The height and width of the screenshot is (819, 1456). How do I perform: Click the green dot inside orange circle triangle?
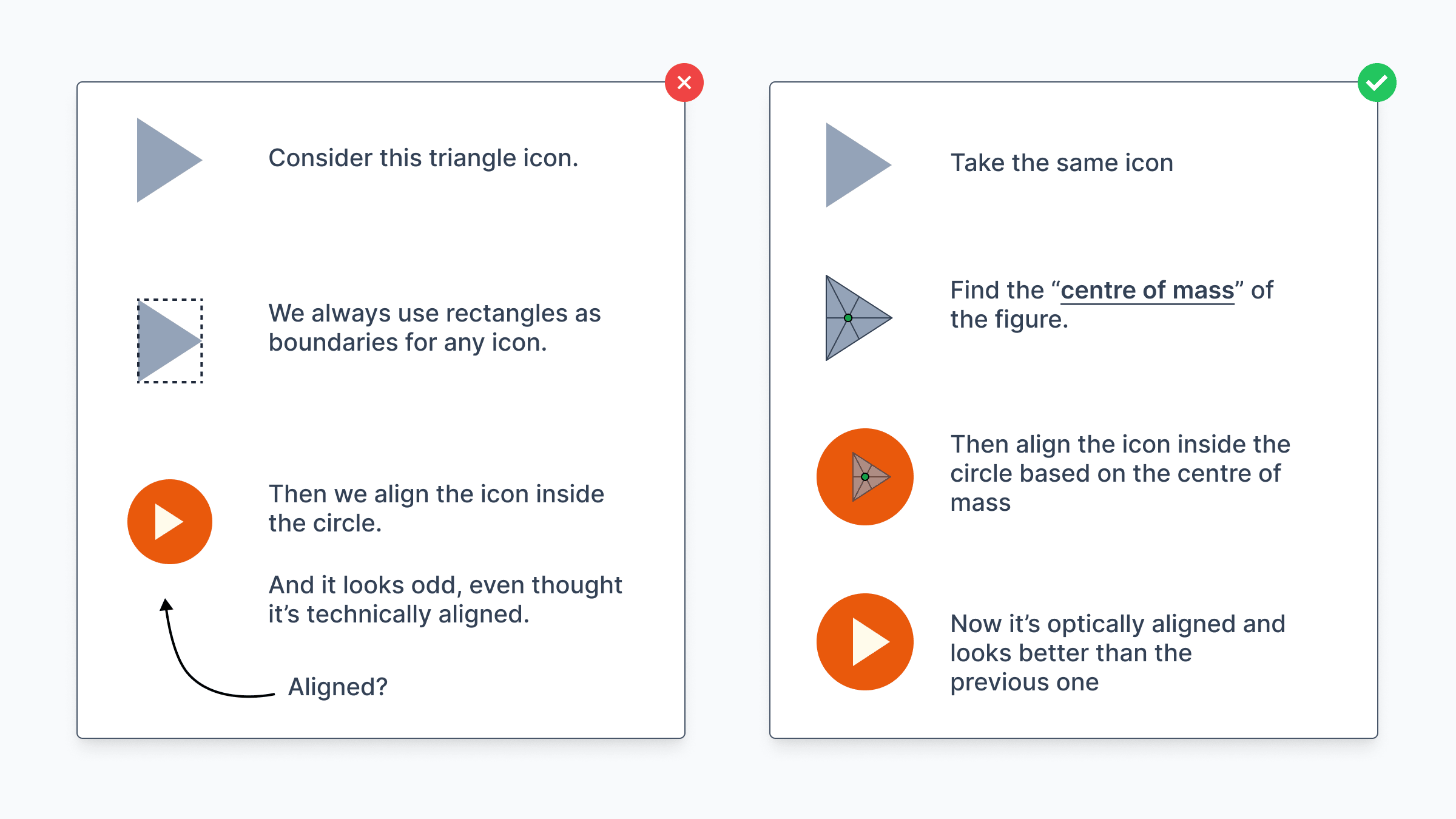(865, 477)
